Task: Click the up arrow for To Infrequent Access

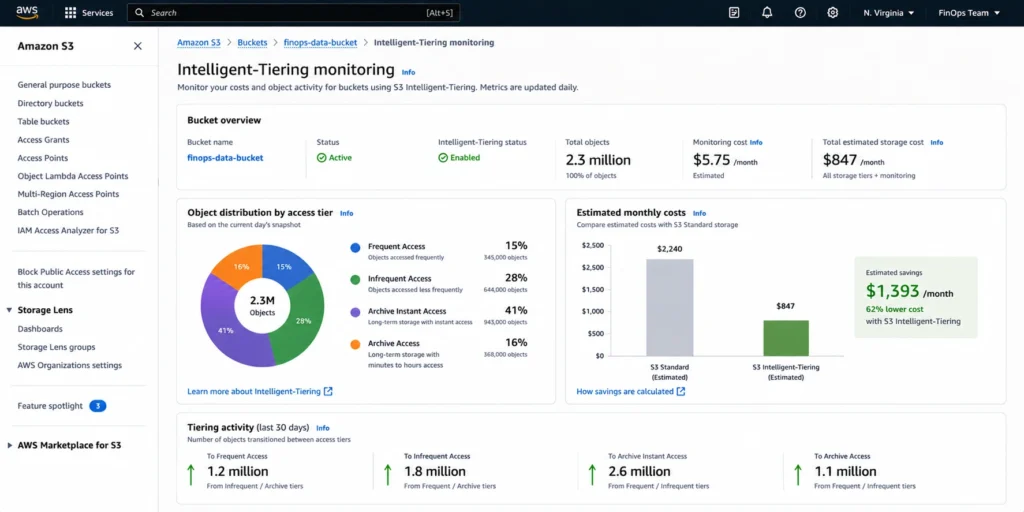Action: [x=388, y=475]
